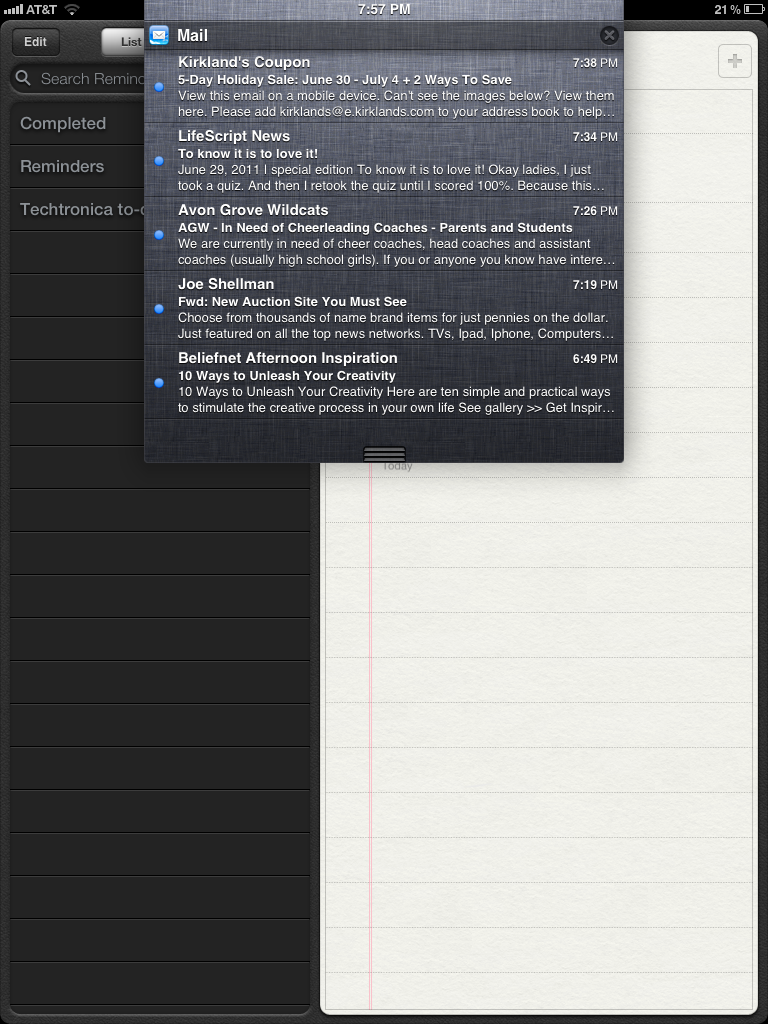
Task: Tap the Wi-Fi status icon
Action: pos(72,9)
